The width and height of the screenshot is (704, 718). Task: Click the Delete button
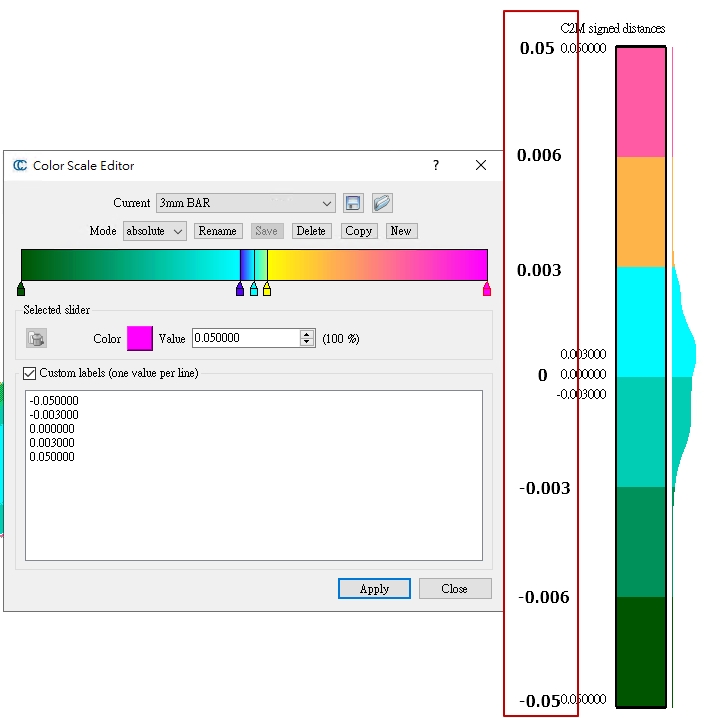click(311, 231)
